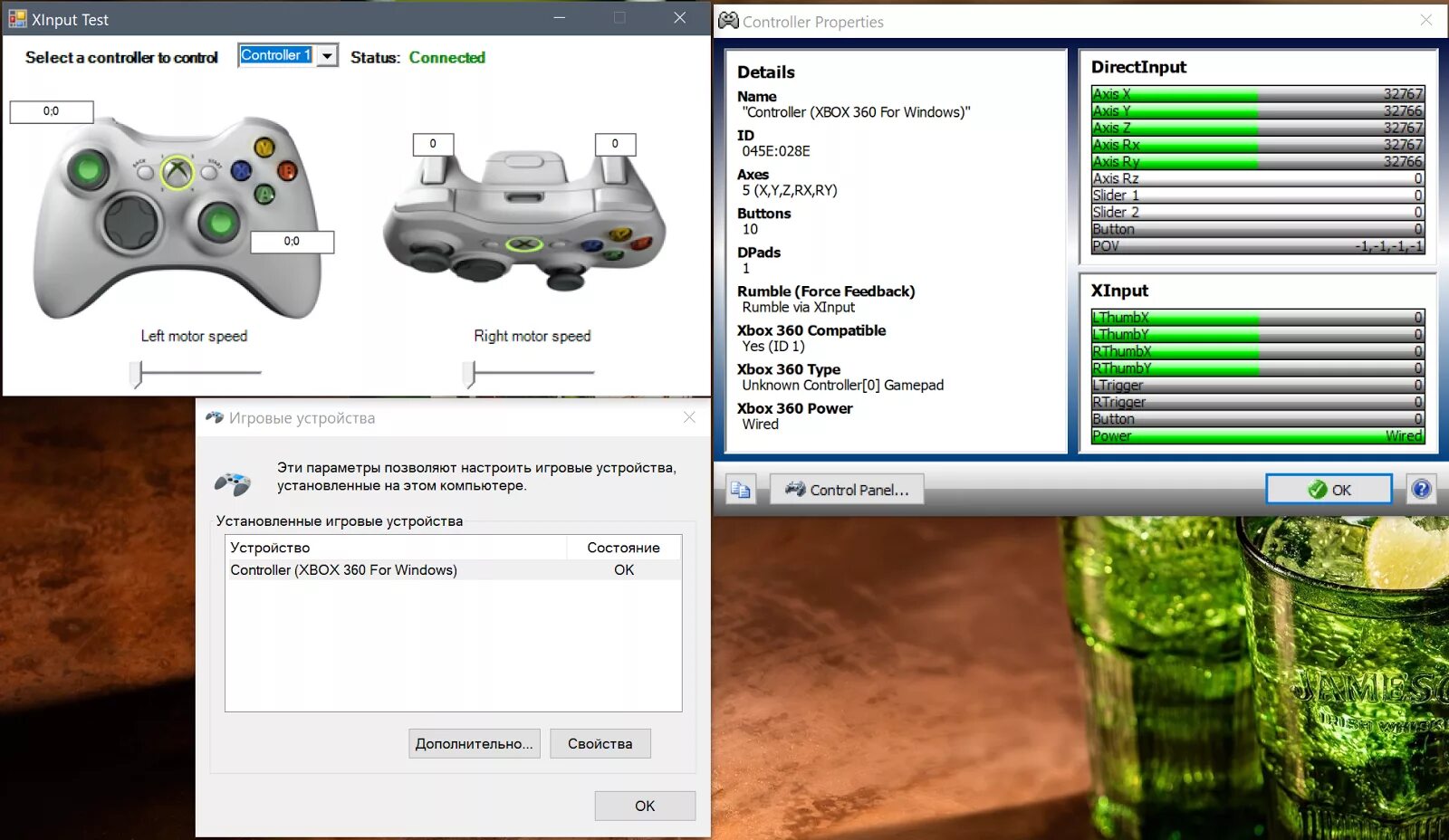Click the Slider 1 DirectInput row
This screenshot has width=1449, height=840.
(1258, 196)
